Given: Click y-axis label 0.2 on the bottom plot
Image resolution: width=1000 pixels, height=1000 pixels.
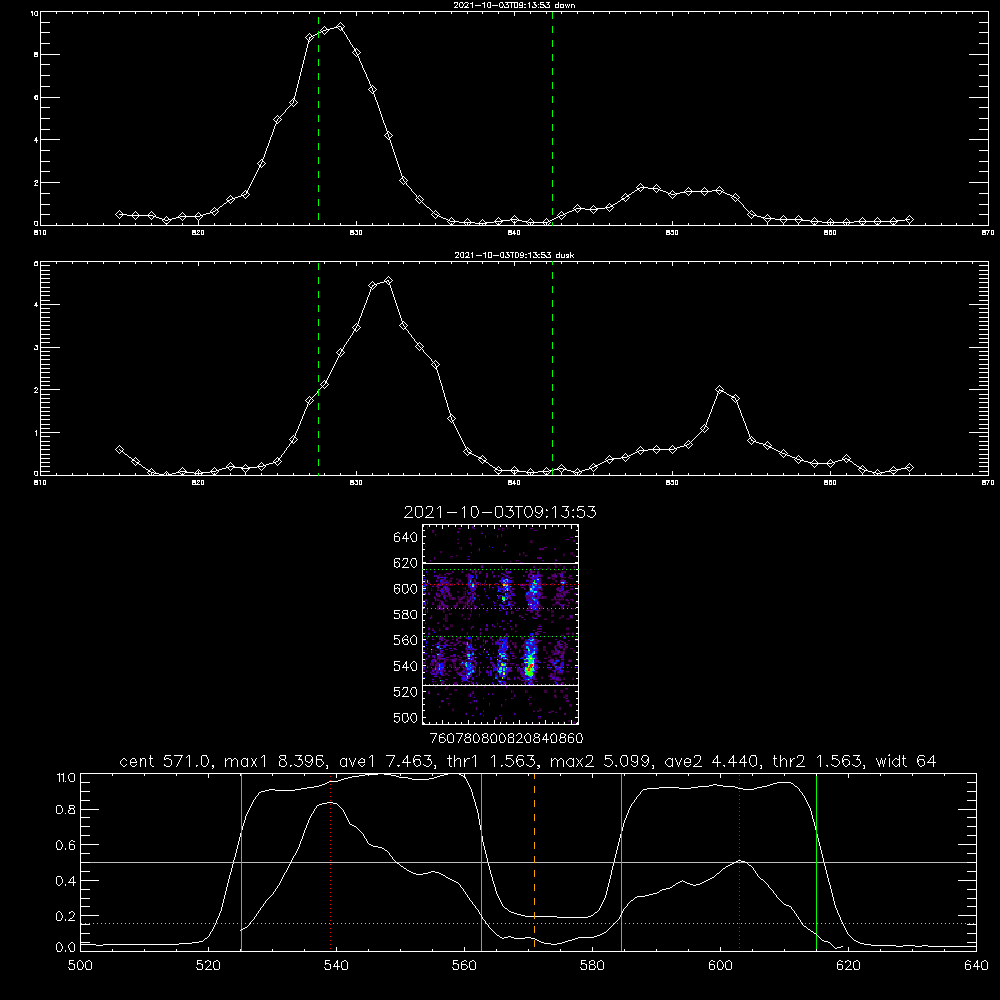Looking at the screenshot, I should [x=66, y=916].
